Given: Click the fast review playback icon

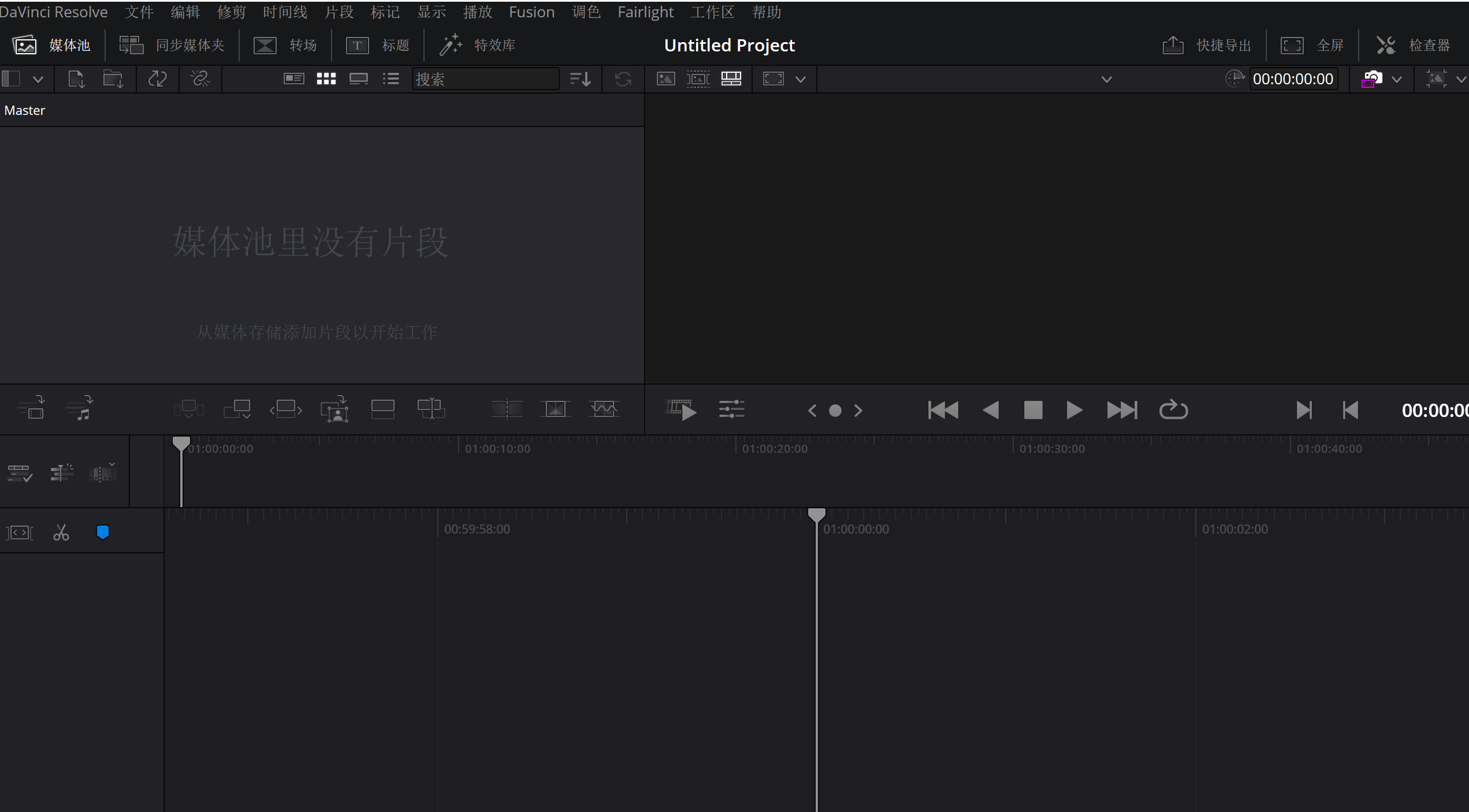Looking at the screenshot, I should click(x=680, y=410).
